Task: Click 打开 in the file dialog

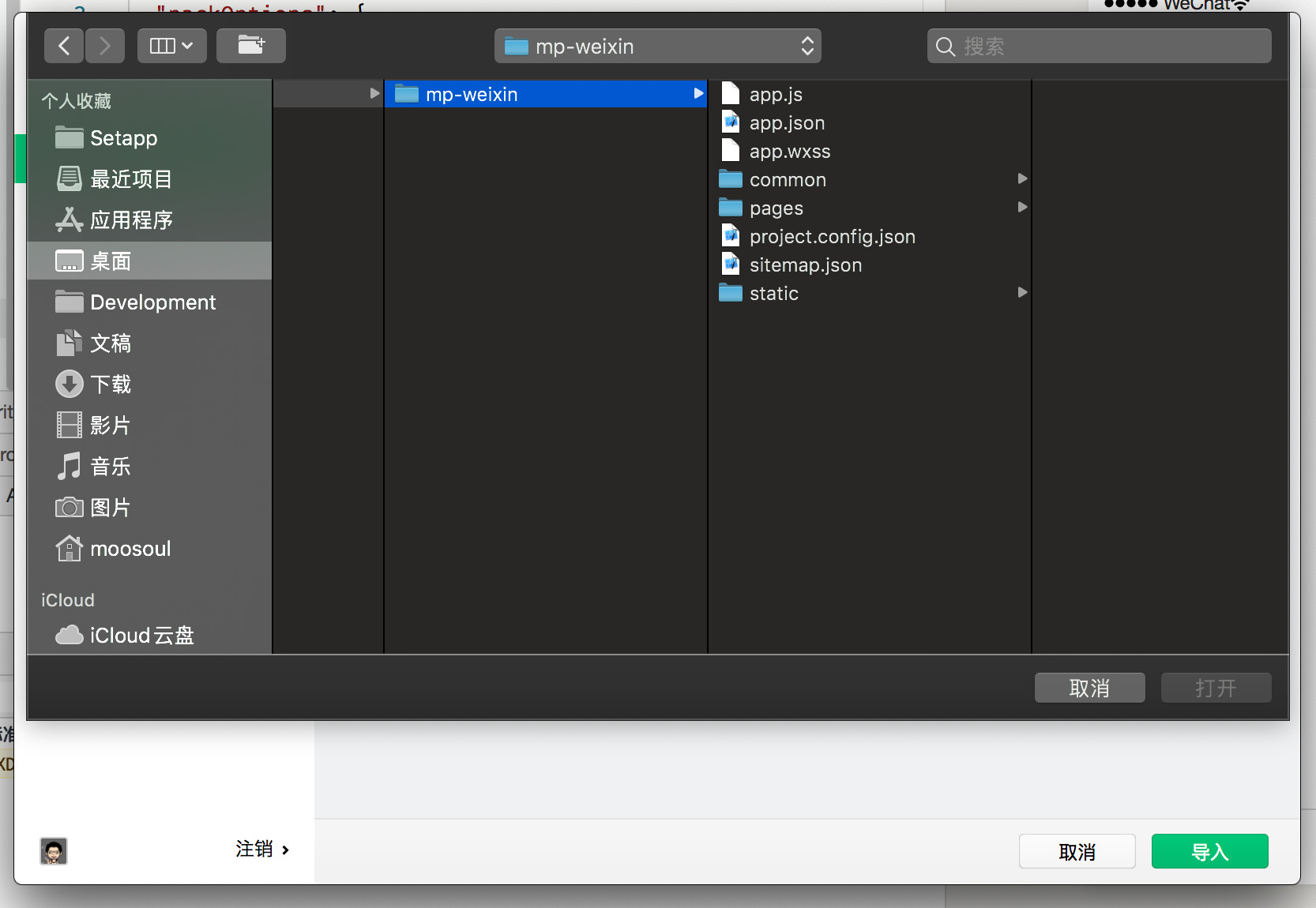Action: tap(1216, 688)
